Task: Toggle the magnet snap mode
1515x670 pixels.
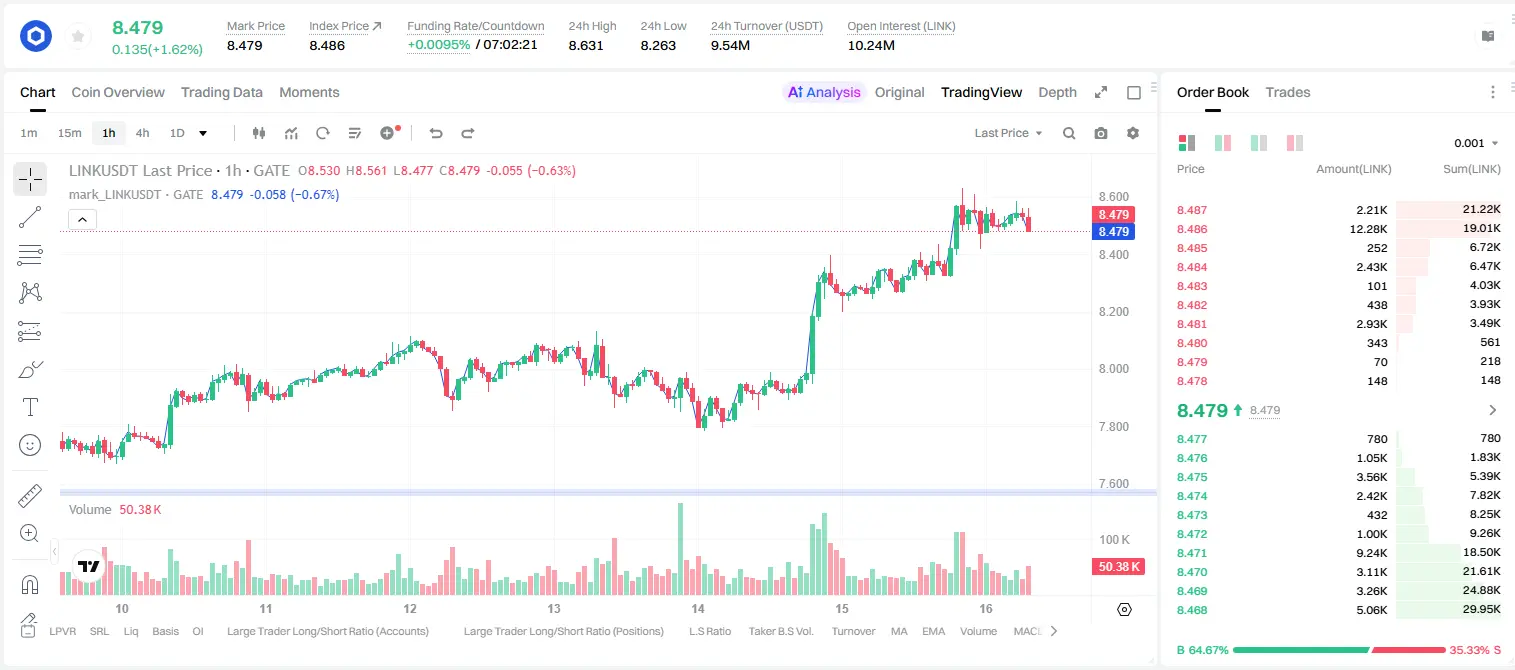Action: (x=30, y=585)
